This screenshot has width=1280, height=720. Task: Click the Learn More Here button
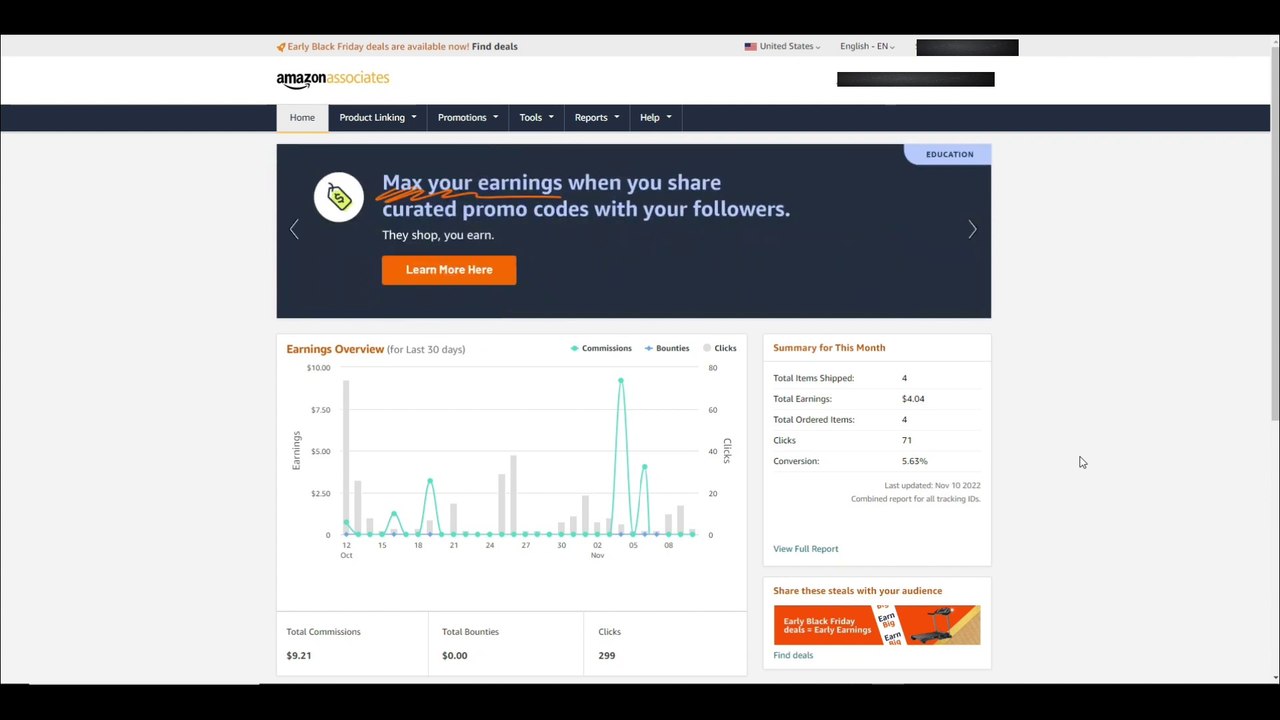pyautogui.click(x=449, y=270)
